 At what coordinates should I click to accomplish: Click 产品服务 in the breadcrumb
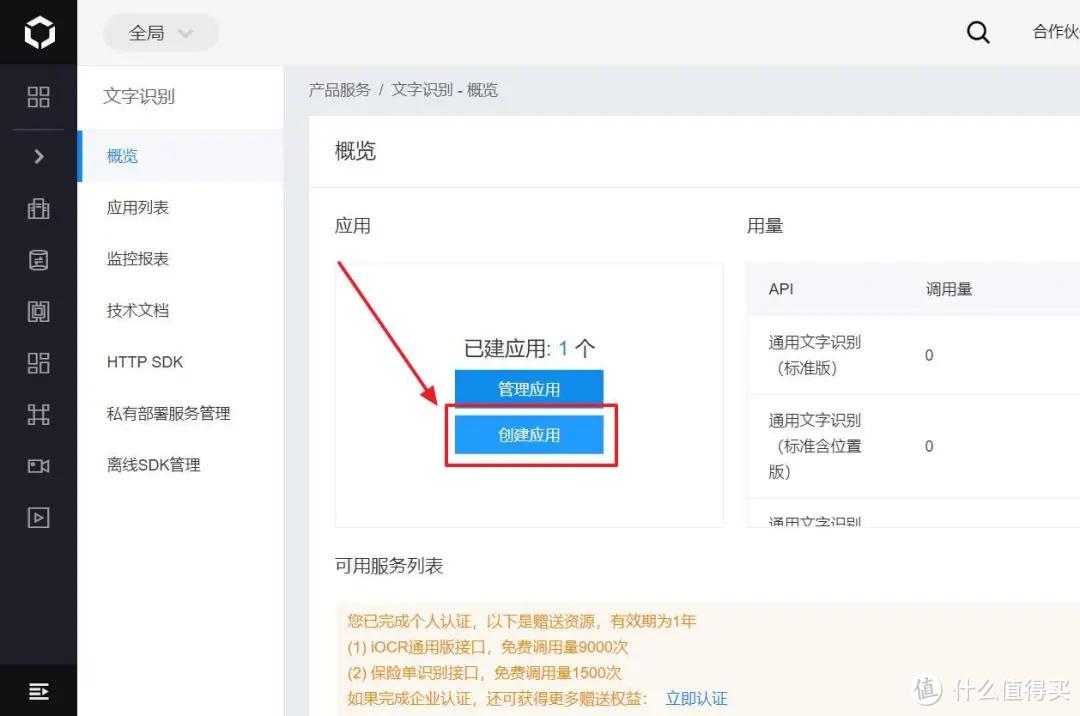[340, 90]
